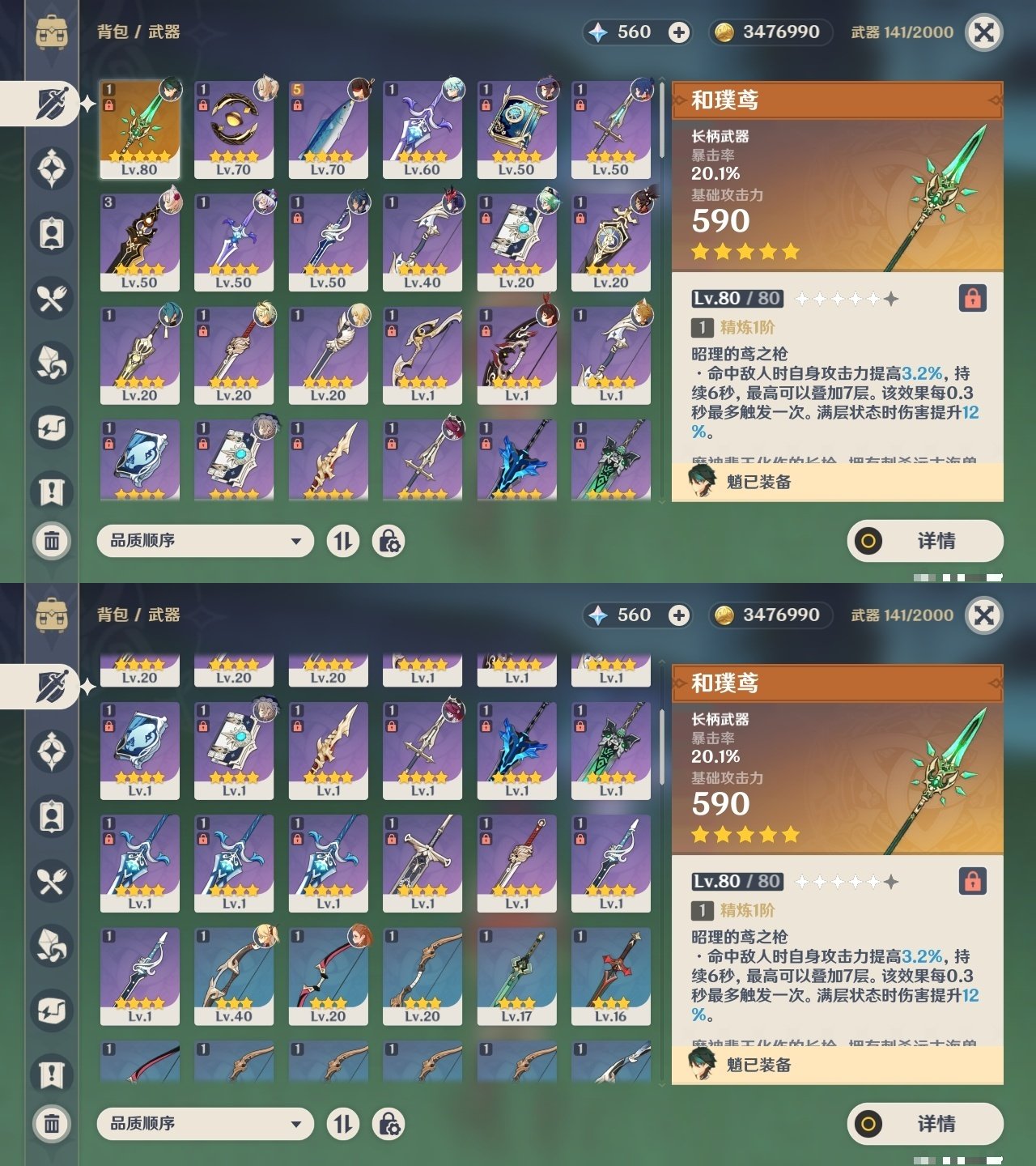Screen dimensions: 1036x1166
Task: Toggle red lock on 和璞鸢 in upper panel
Action: pyautogui.click(x=972, y=298)
